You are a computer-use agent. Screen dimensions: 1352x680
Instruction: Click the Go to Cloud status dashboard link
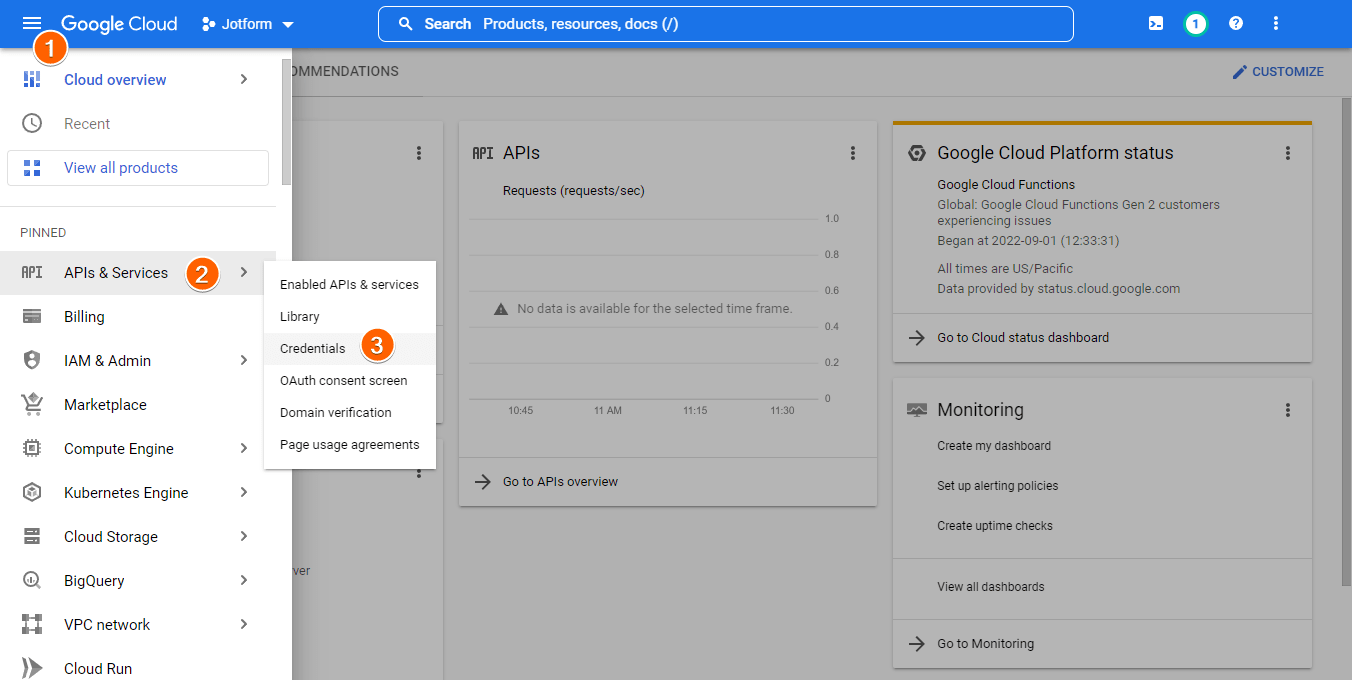[1022, 338]
